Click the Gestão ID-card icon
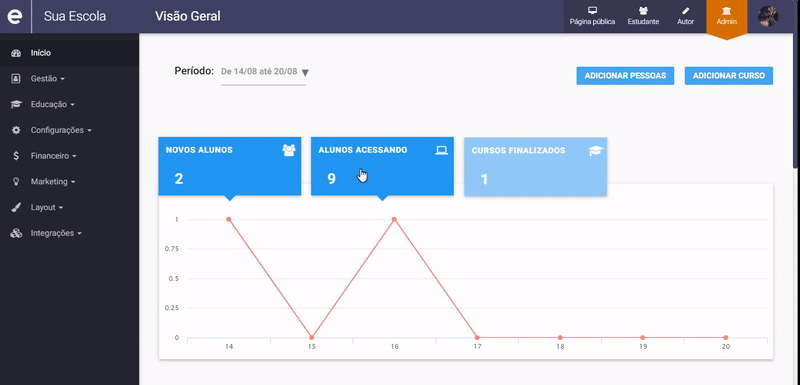Screen dimensions: 800x385 [16, 79]
